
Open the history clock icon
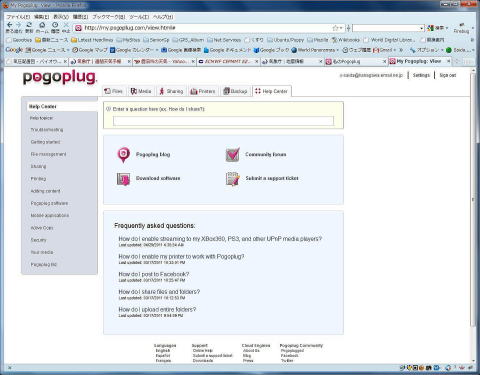[x=55, y=25]
